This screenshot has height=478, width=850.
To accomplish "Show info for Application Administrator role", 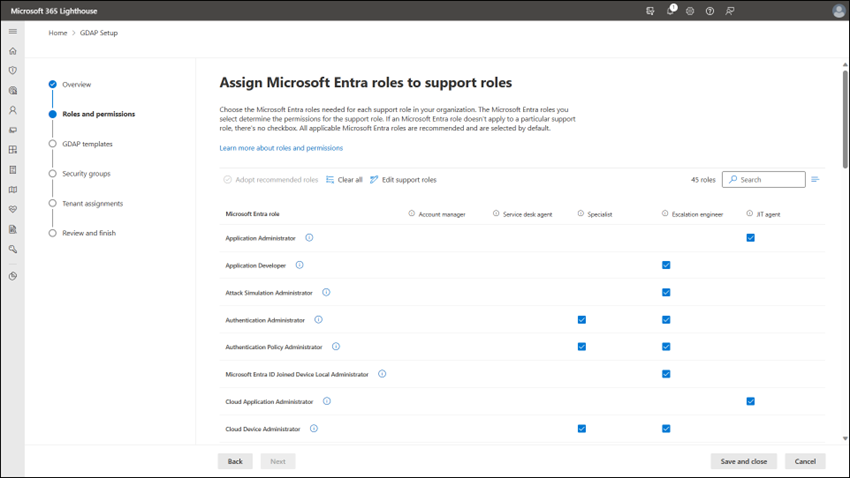I will (x=309, y=237).
